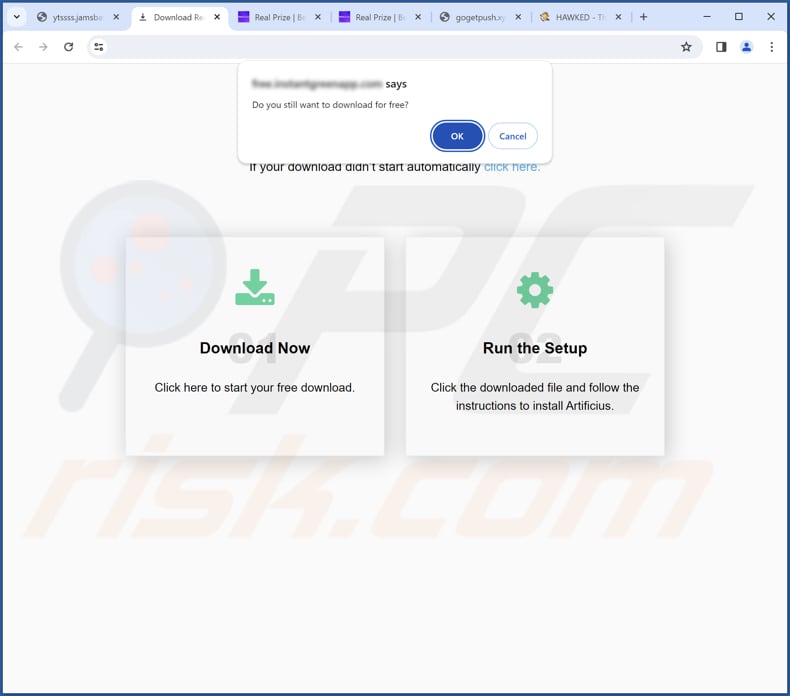Click the green download tray icon
This screenshot has height=696, width=790.
(x=255, y=287)
